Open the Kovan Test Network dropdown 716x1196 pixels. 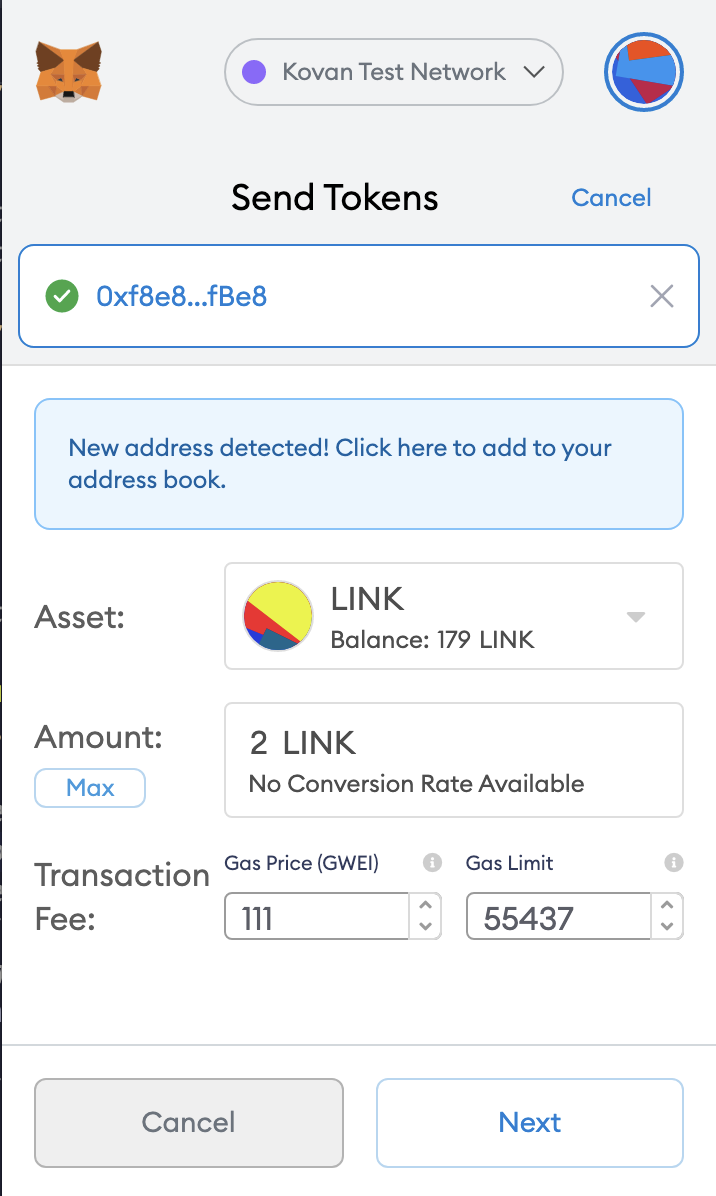[x=393, y=72]
